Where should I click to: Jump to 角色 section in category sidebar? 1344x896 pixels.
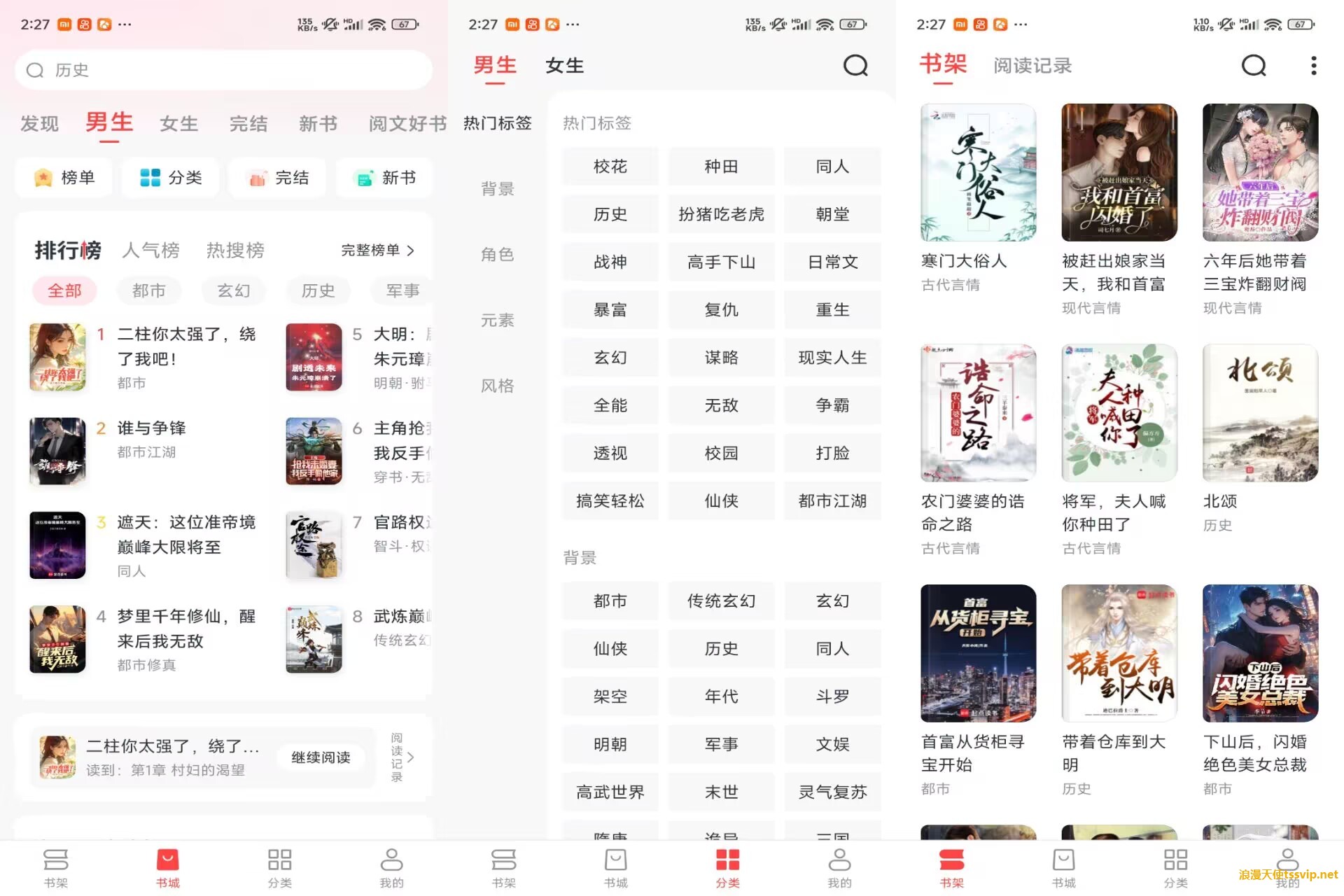[x=498, y=255]
